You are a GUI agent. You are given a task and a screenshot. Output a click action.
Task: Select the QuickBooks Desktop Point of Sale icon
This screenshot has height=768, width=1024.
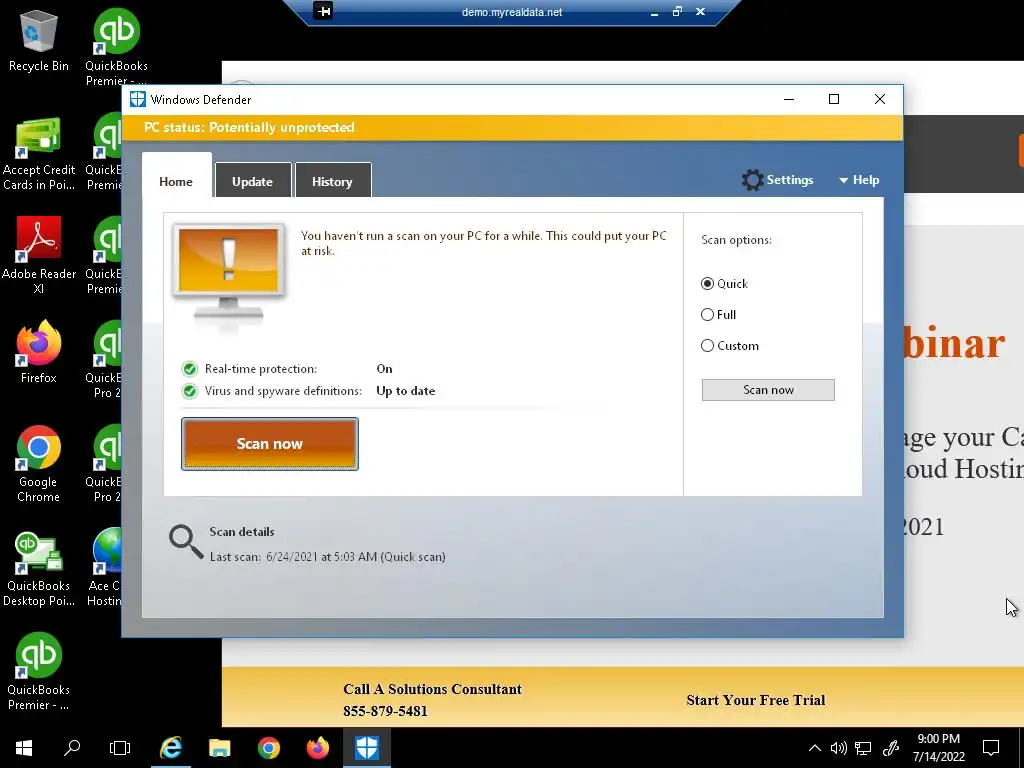click(x=39, y=568)
